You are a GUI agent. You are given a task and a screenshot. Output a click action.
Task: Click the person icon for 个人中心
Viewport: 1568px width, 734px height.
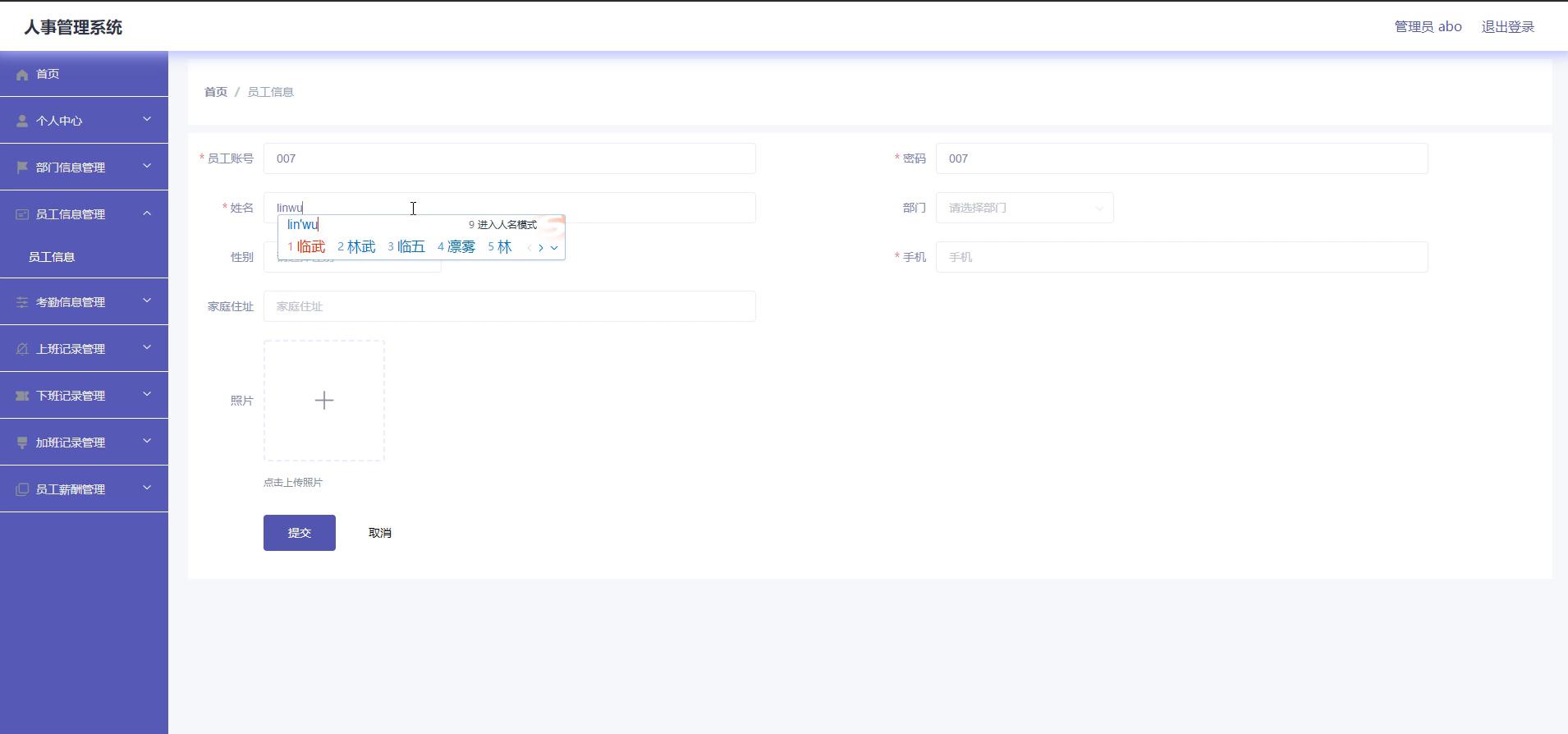tap(22, 121)
